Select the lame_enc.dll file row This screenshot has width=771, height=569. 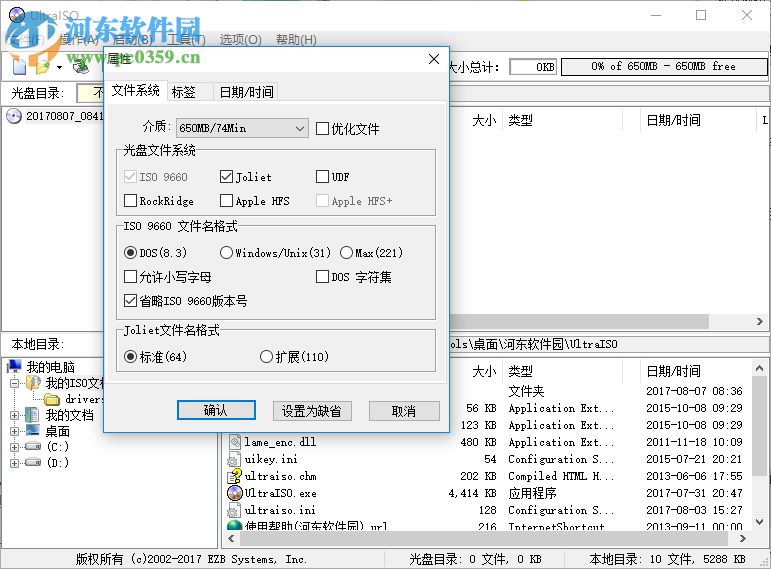486,442
